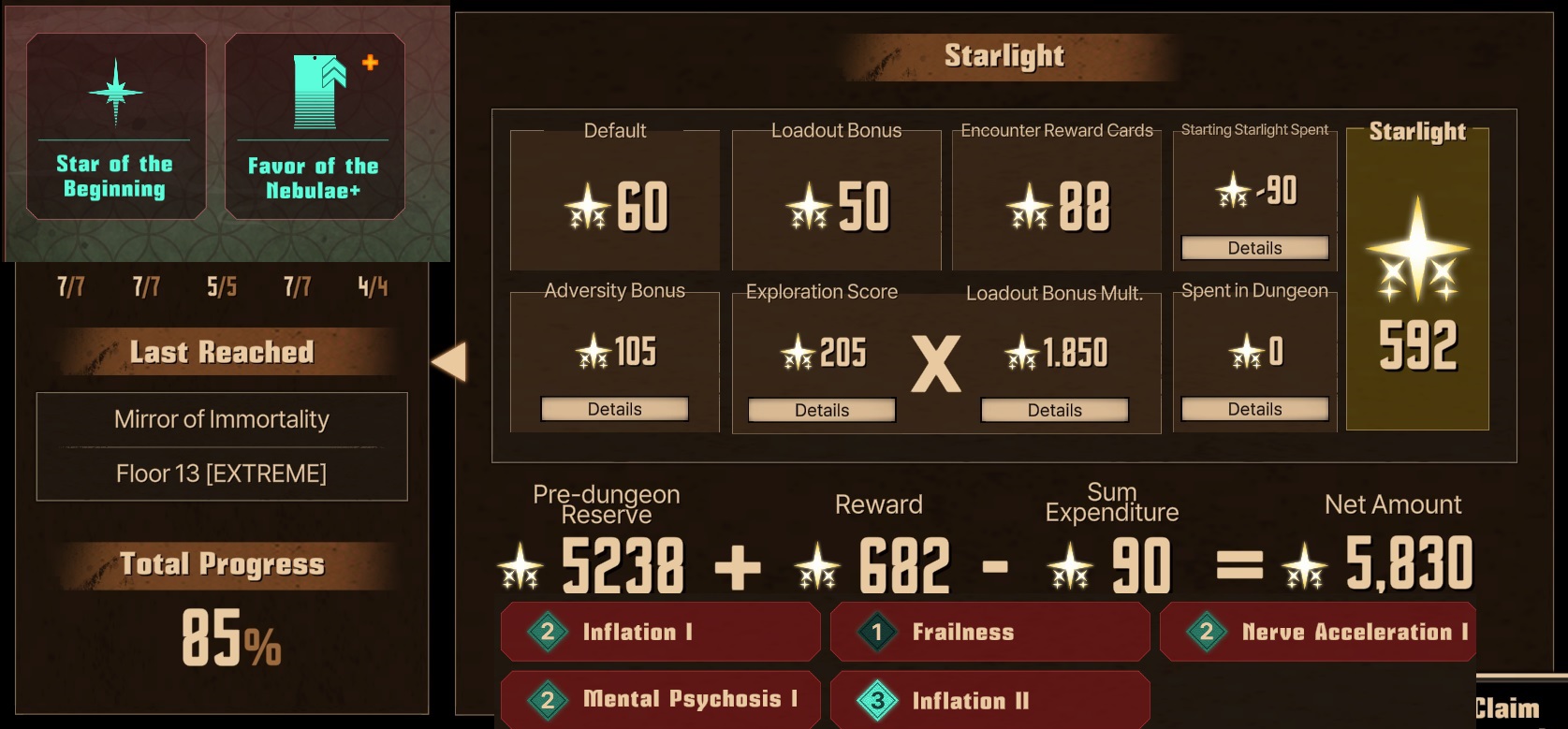This screenshot has height=729, width=1568.
Task: Select the Inflation II adversity tag
Action: coord(990,699)
